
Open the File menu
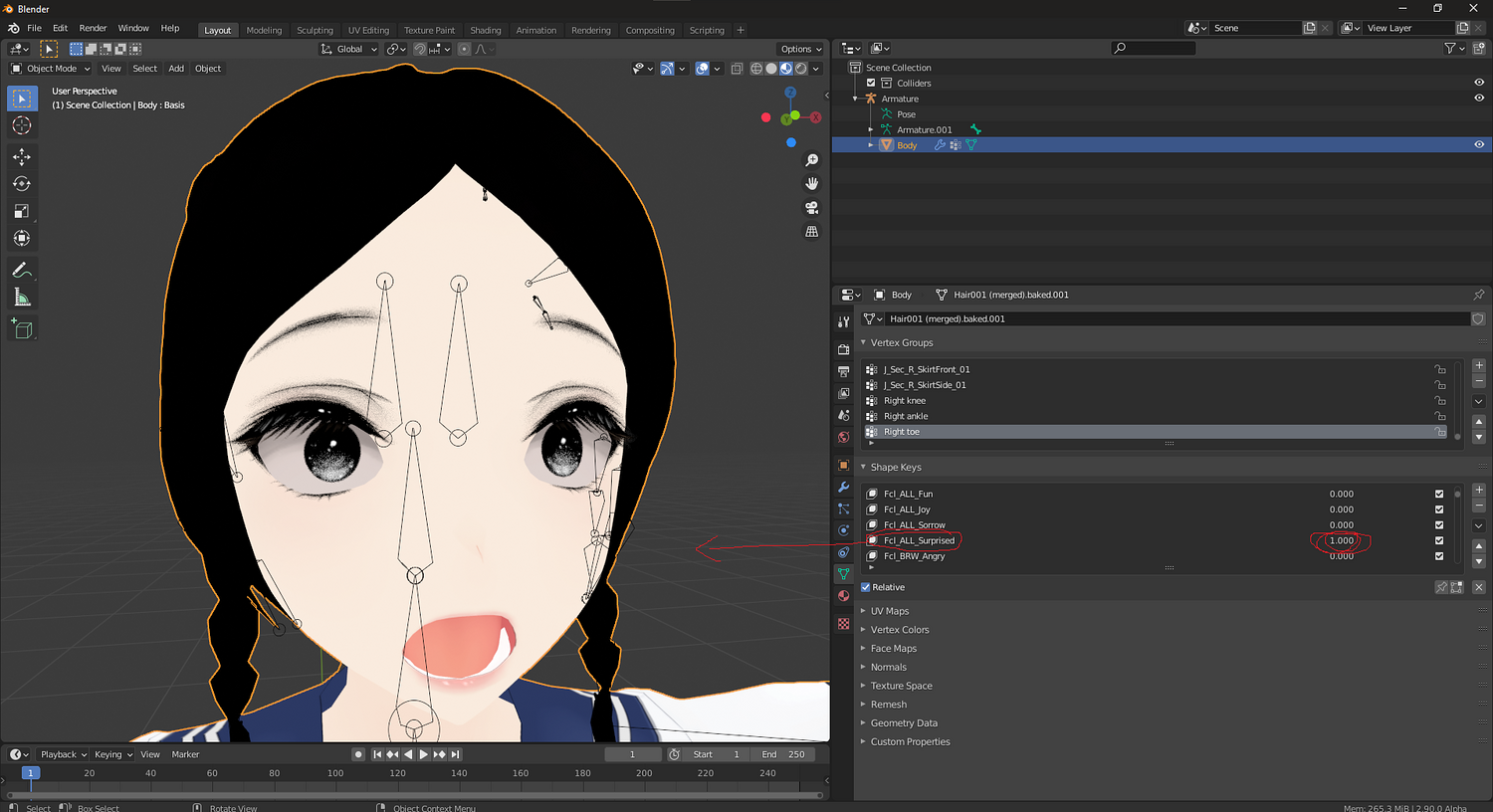tap(34, 28)
